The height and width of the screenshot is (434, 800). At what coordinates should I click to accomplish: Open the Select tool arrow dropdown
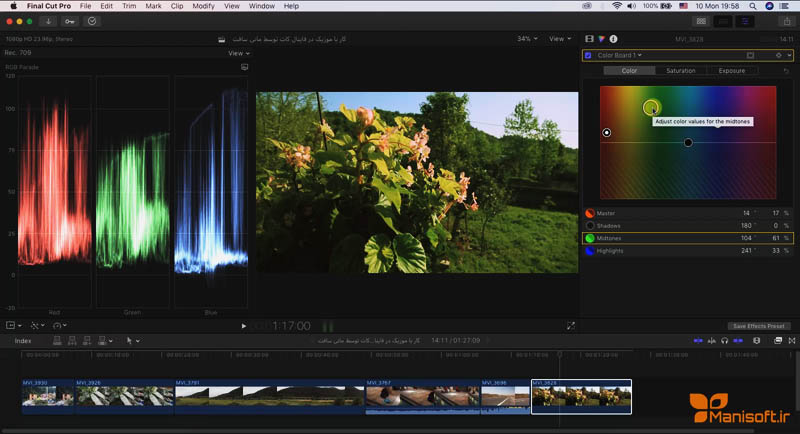pyautogui.click(x=133, y=341)
